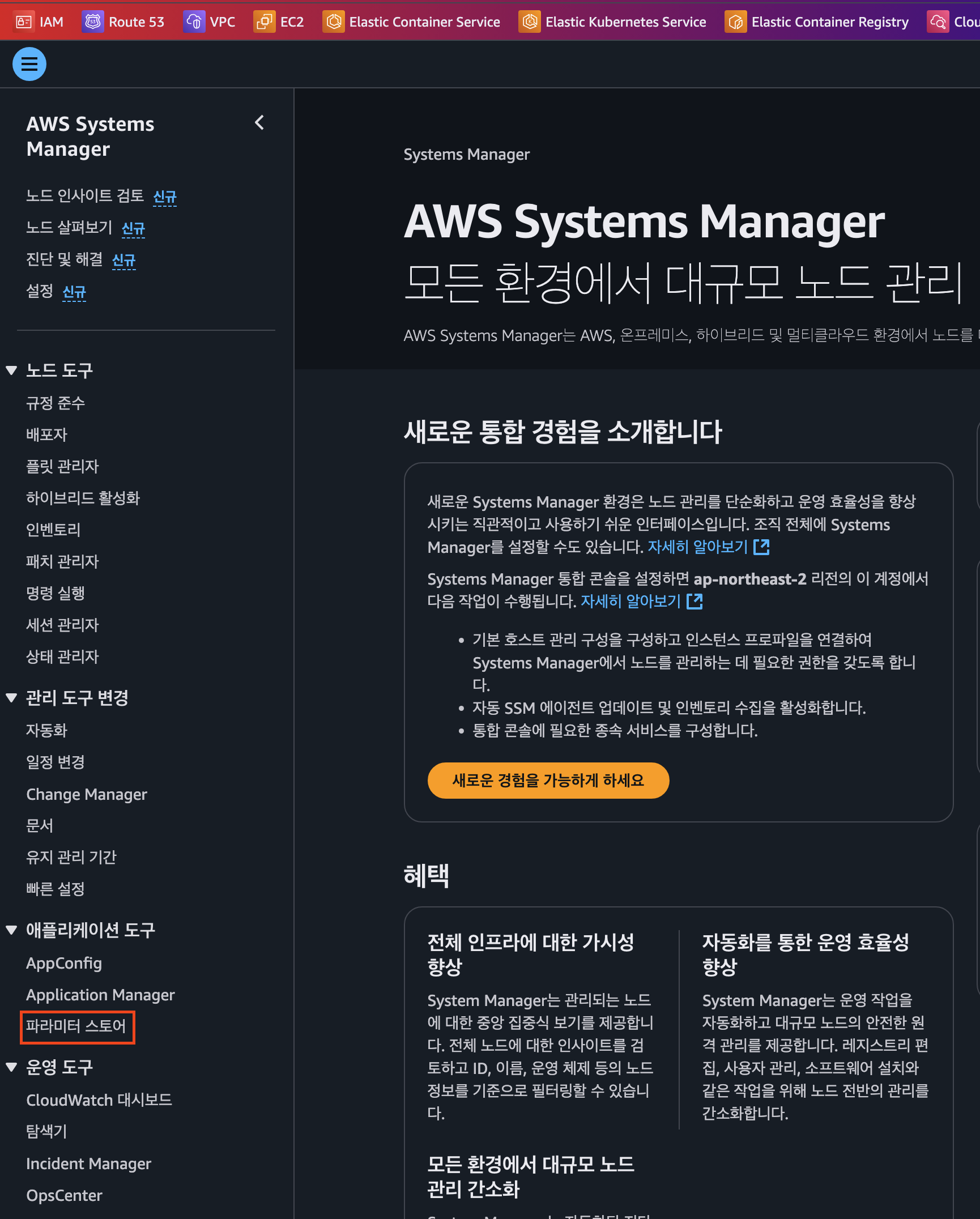Open 상태 관리자 in sidebar
Screen dimensions: 980x1219
[62, 657]
